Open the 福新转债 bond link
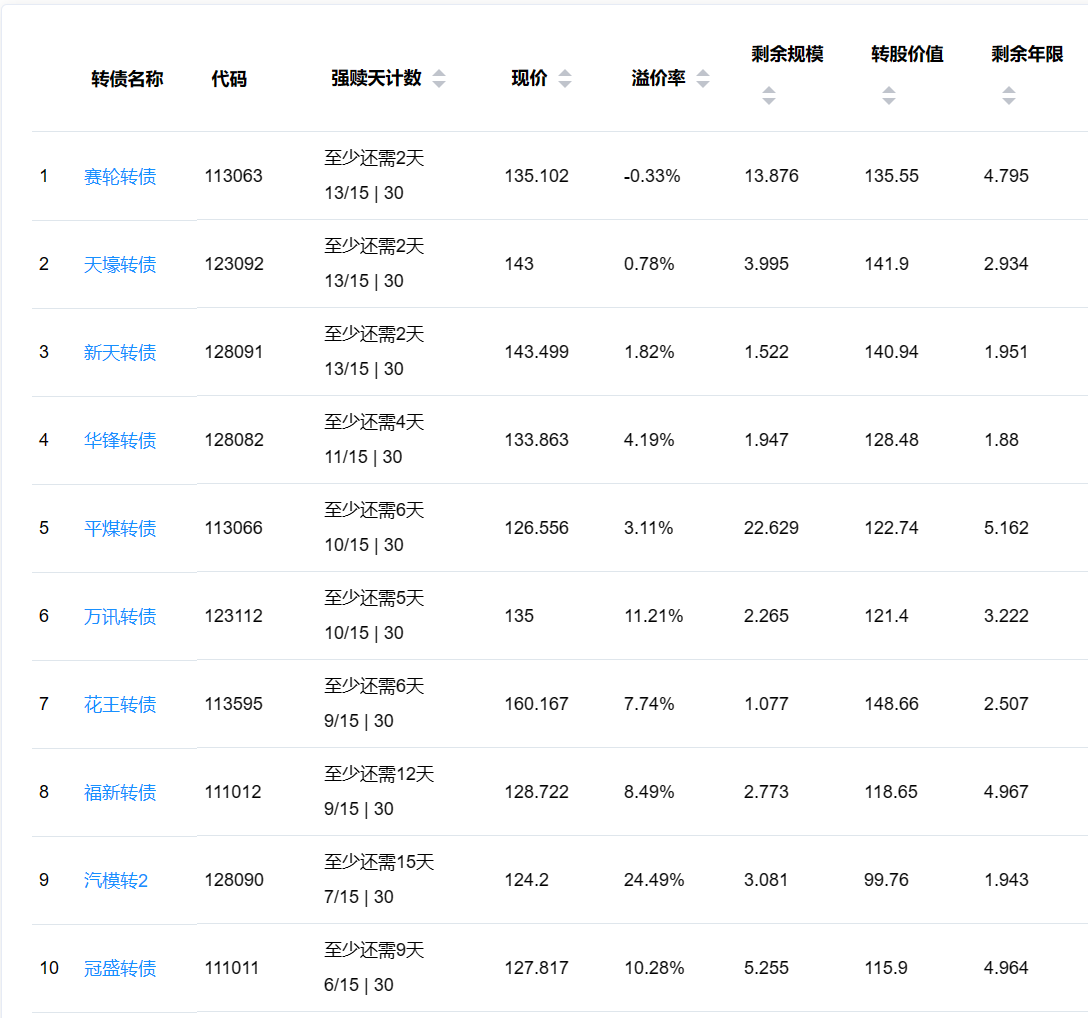 tap(120, 793)
